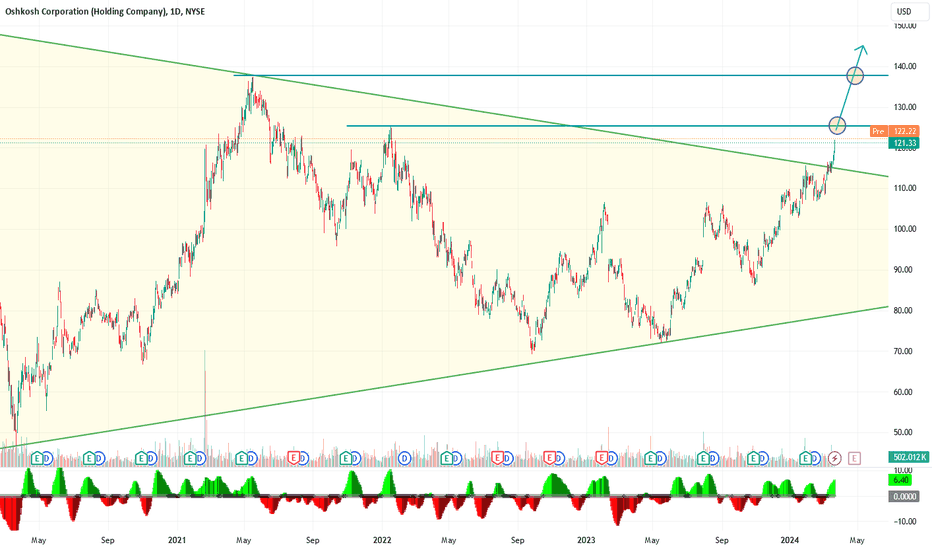Click the 2022 label on time axis
This screenshot has height=550, width=932.
[x=382, y=540]
